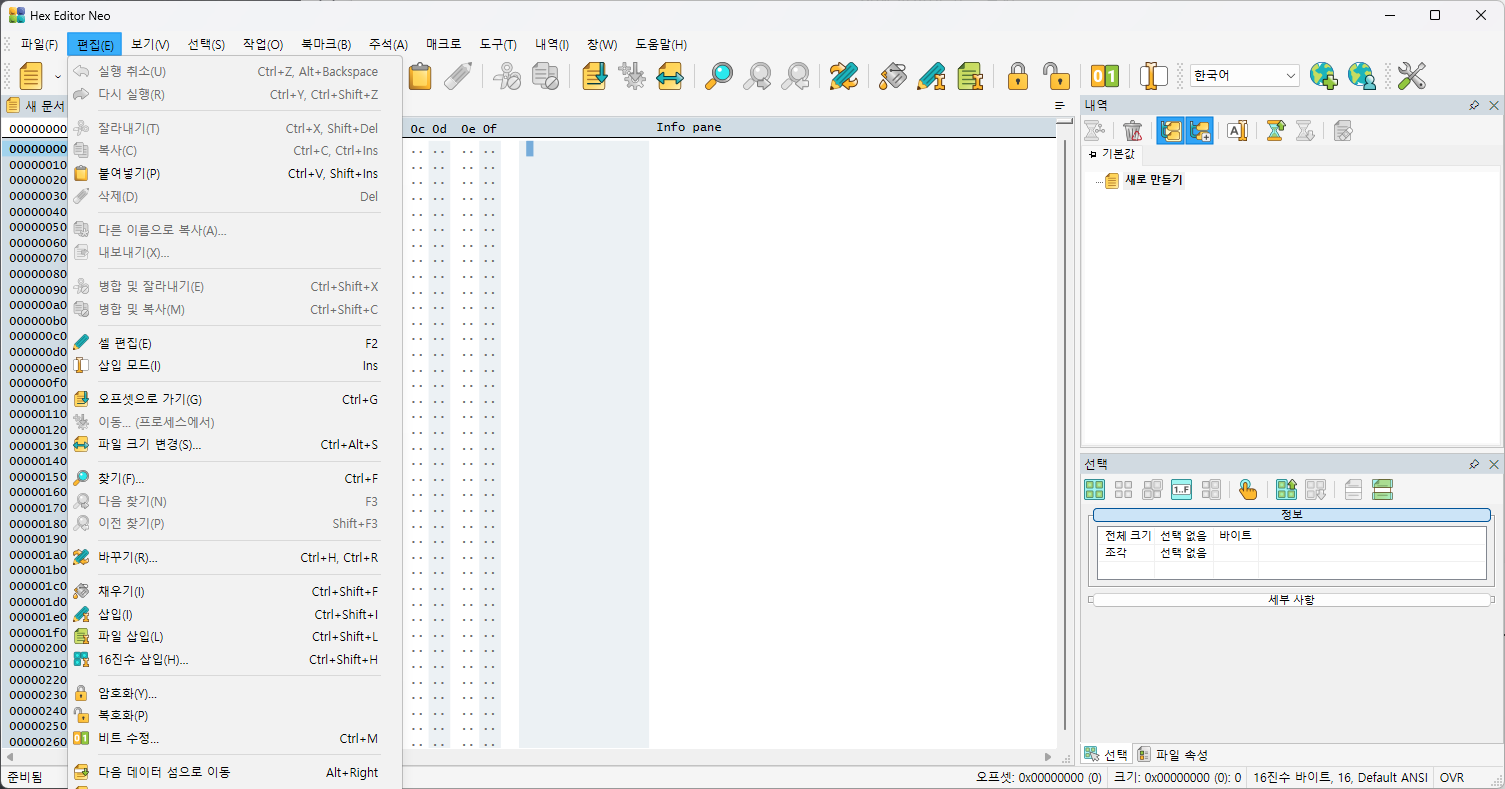Open the 파일(F) menu
Viewport: 1505px width, 789px height.
click(39, 45)
